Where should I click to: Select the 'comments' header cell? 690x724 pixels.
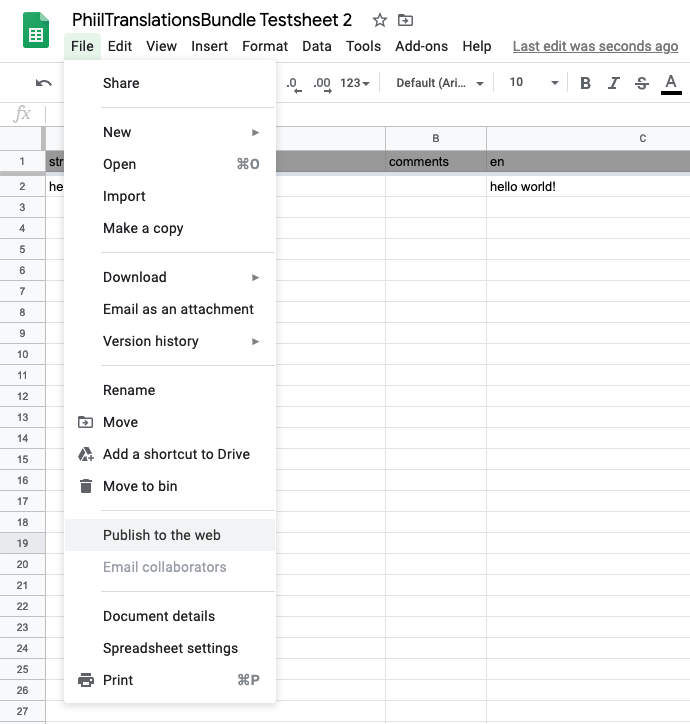coord(436,162)
